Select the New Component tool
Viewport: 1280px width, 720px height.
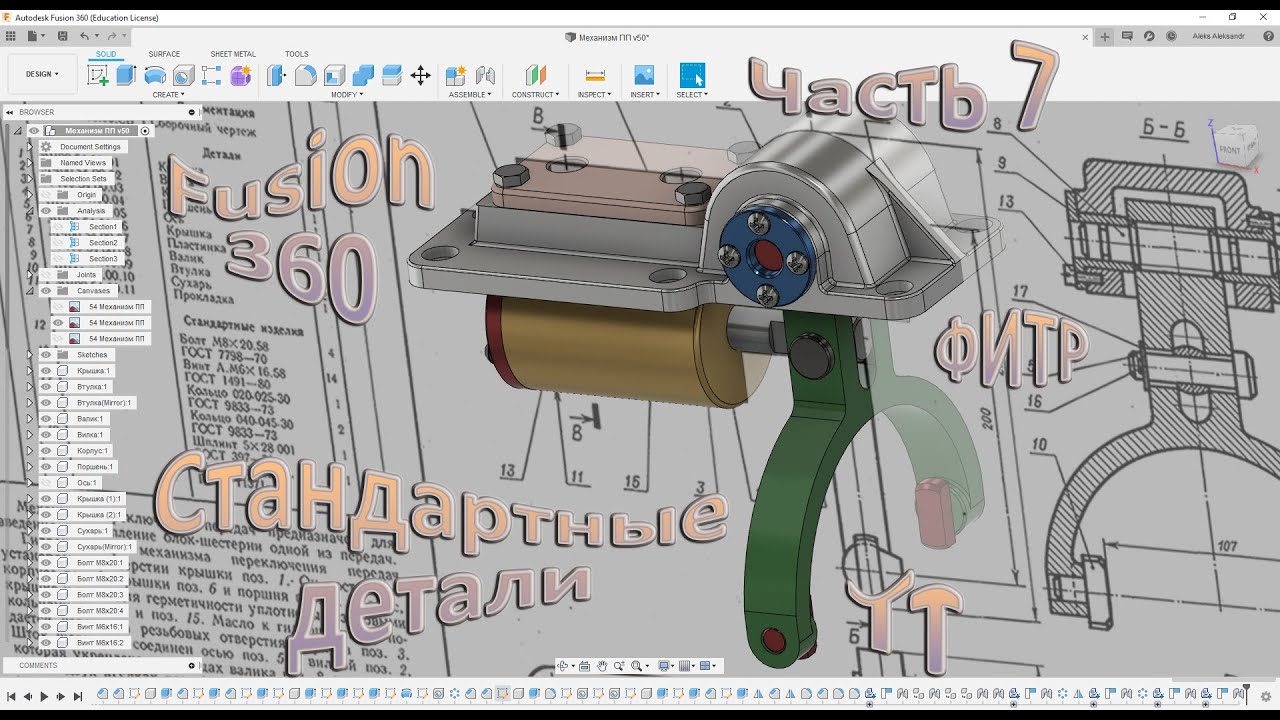[x=456, y=75]
